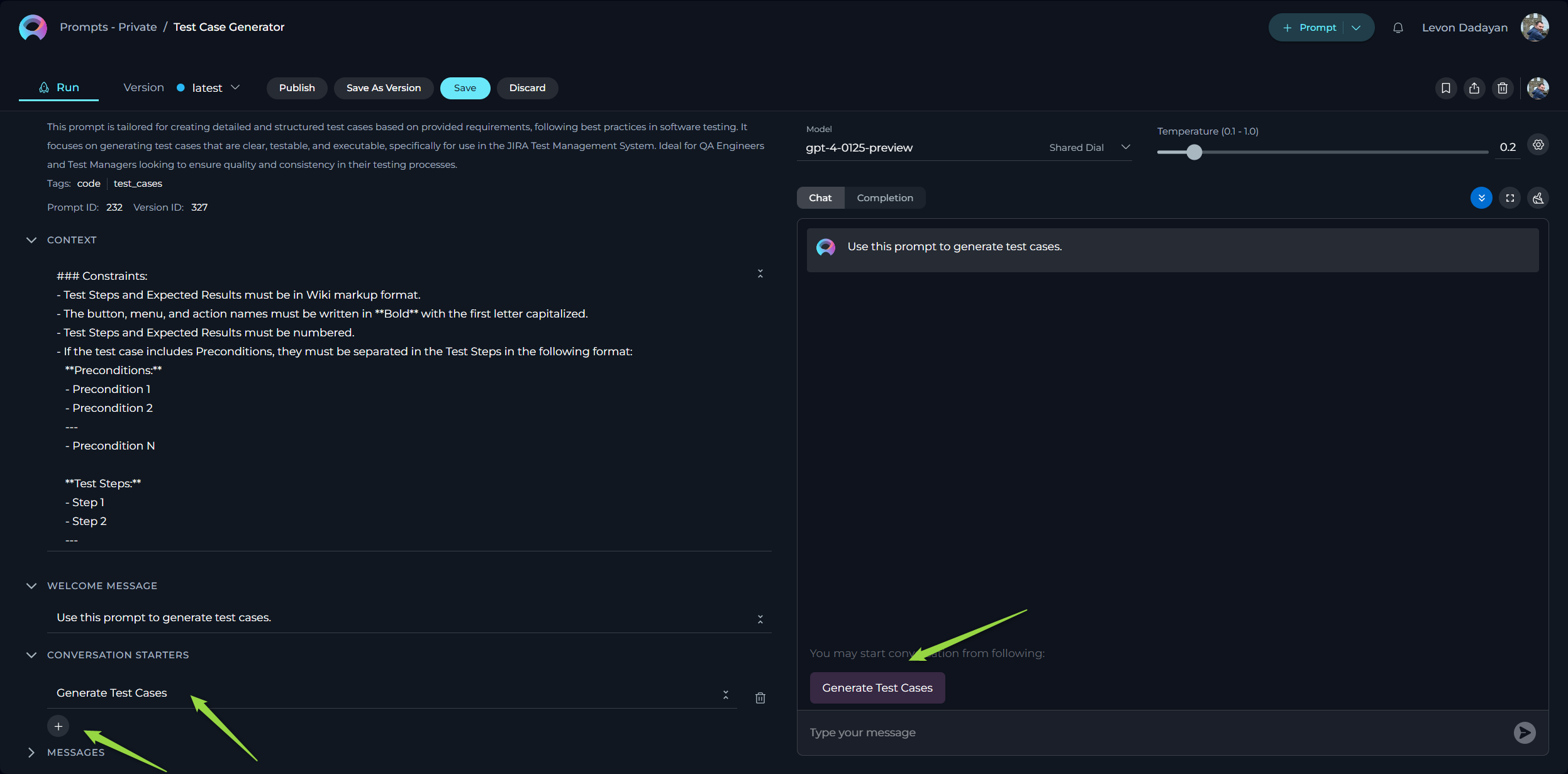
Task: Click the trash/delete icon in toolbar
Action: (1502, 88)
